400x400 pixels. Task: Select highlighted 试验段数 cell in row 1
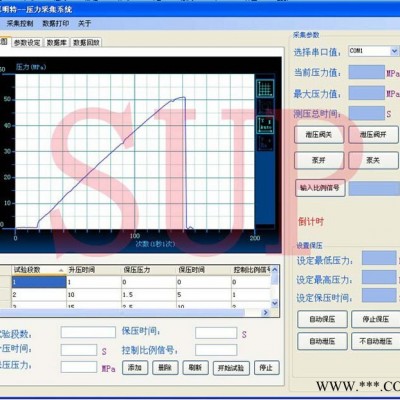click(x=39, y=282)
